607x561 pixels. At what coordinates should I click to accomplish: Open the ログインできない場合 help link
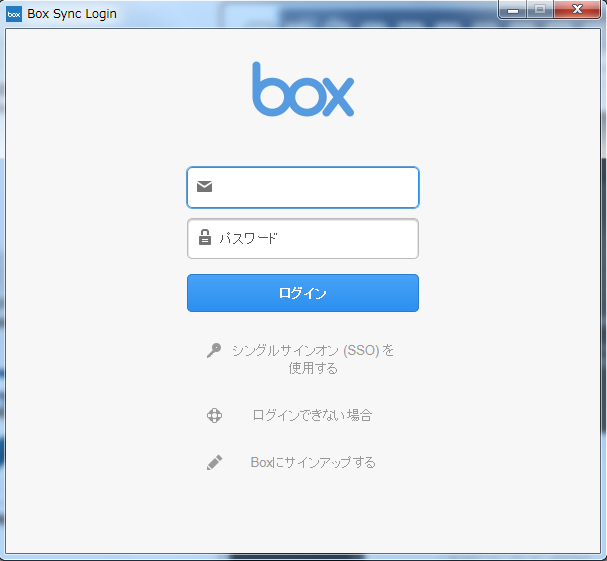312,415
